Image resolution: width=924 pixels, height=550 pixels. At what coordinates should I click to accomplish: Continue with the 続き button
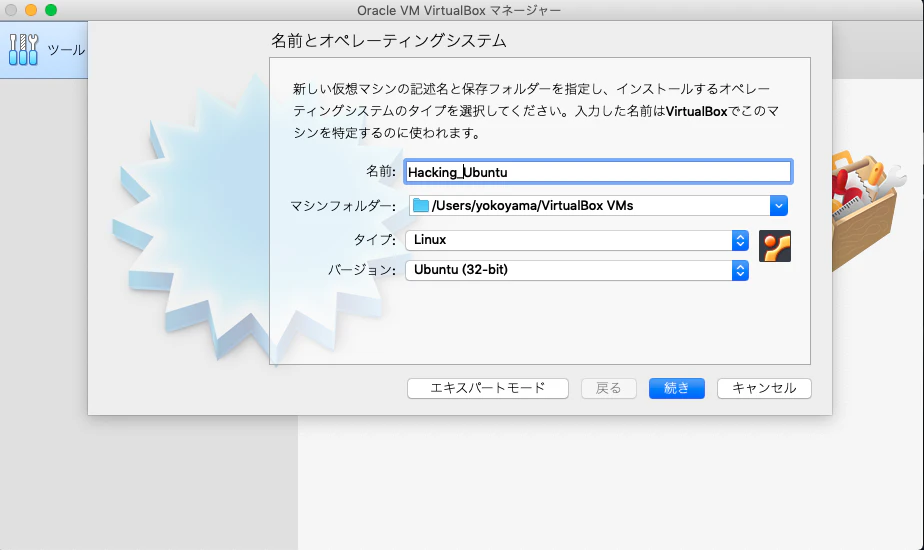(676, 388)
